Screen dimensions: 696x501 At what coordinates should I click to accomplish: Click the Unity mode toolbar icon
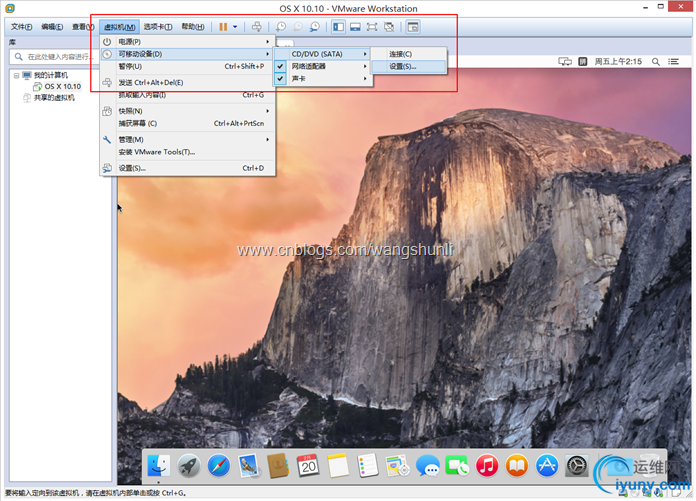[389, 27]
